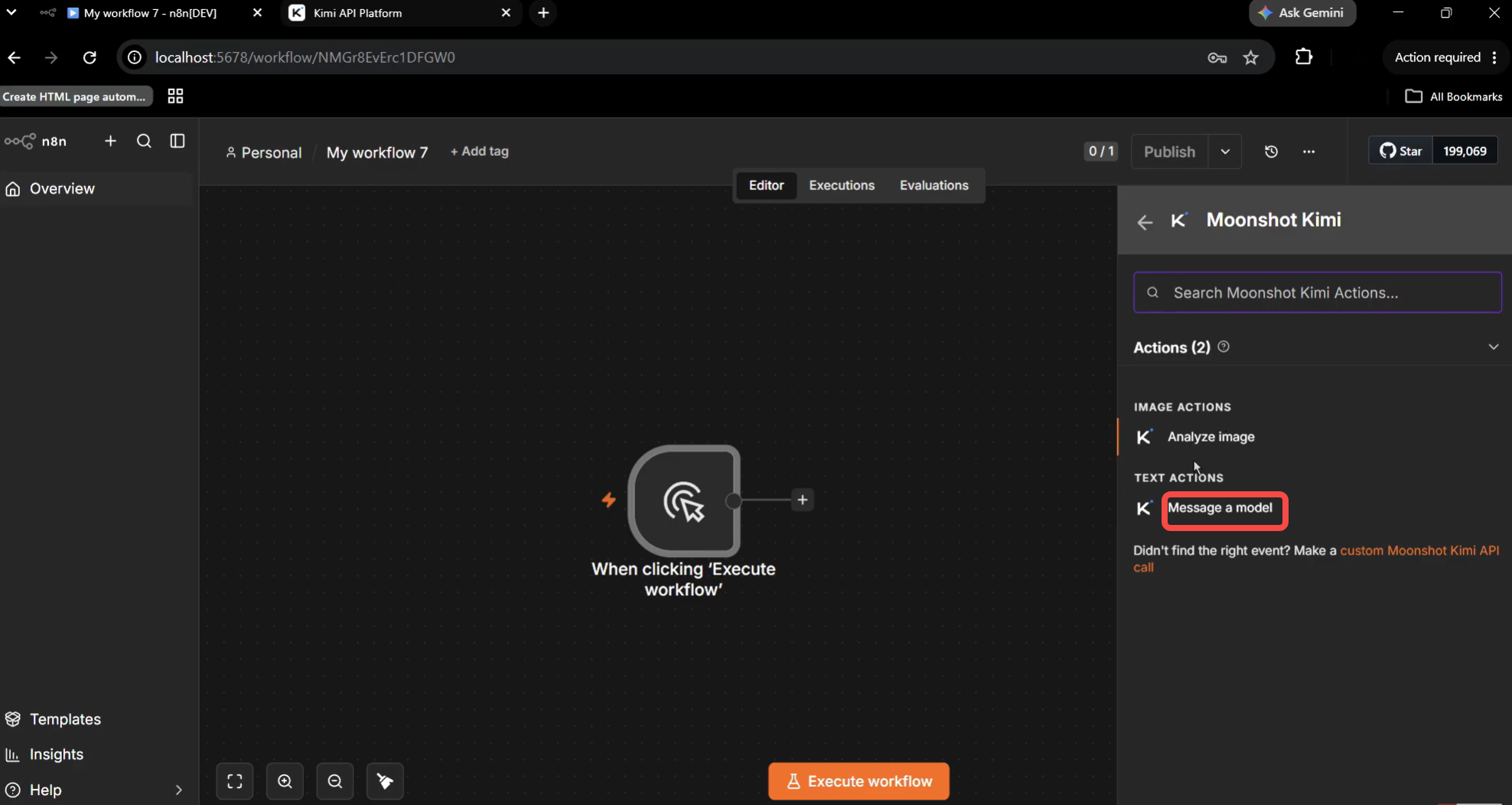Switch to the Editor tab

(766, 185)
